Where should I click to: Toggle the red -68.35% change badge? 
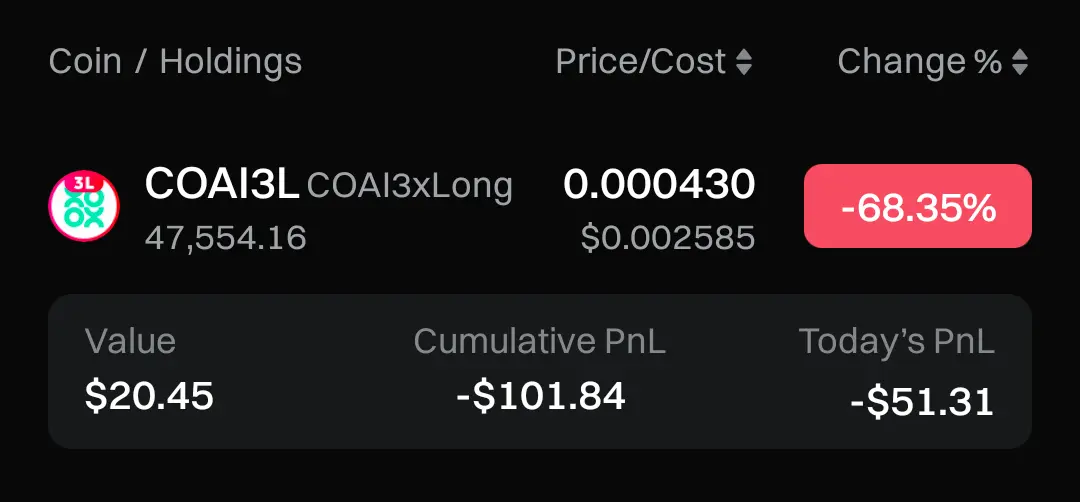[x=917, y=206]
